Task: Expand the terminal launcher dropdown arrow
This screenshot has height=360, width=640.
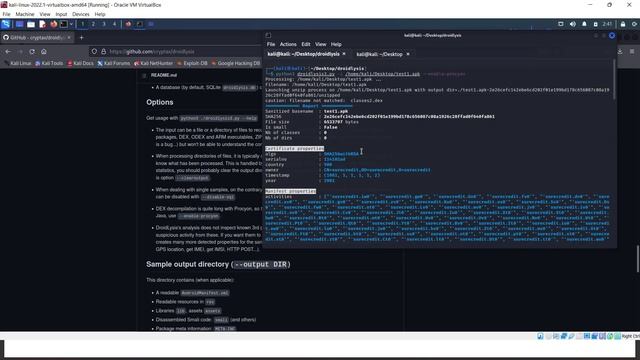Action: [71, 24]
